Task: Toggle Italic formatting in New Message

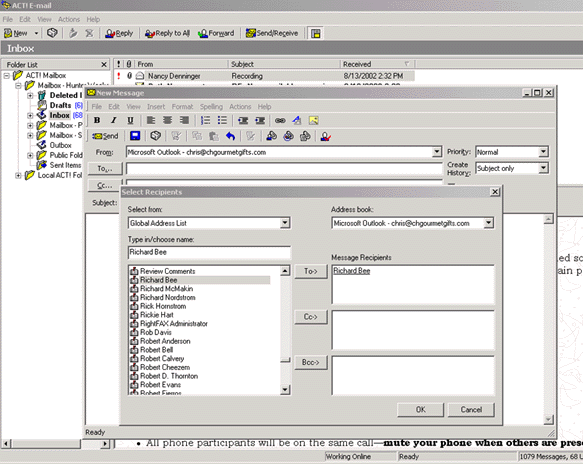Action: tap(114, 120)
